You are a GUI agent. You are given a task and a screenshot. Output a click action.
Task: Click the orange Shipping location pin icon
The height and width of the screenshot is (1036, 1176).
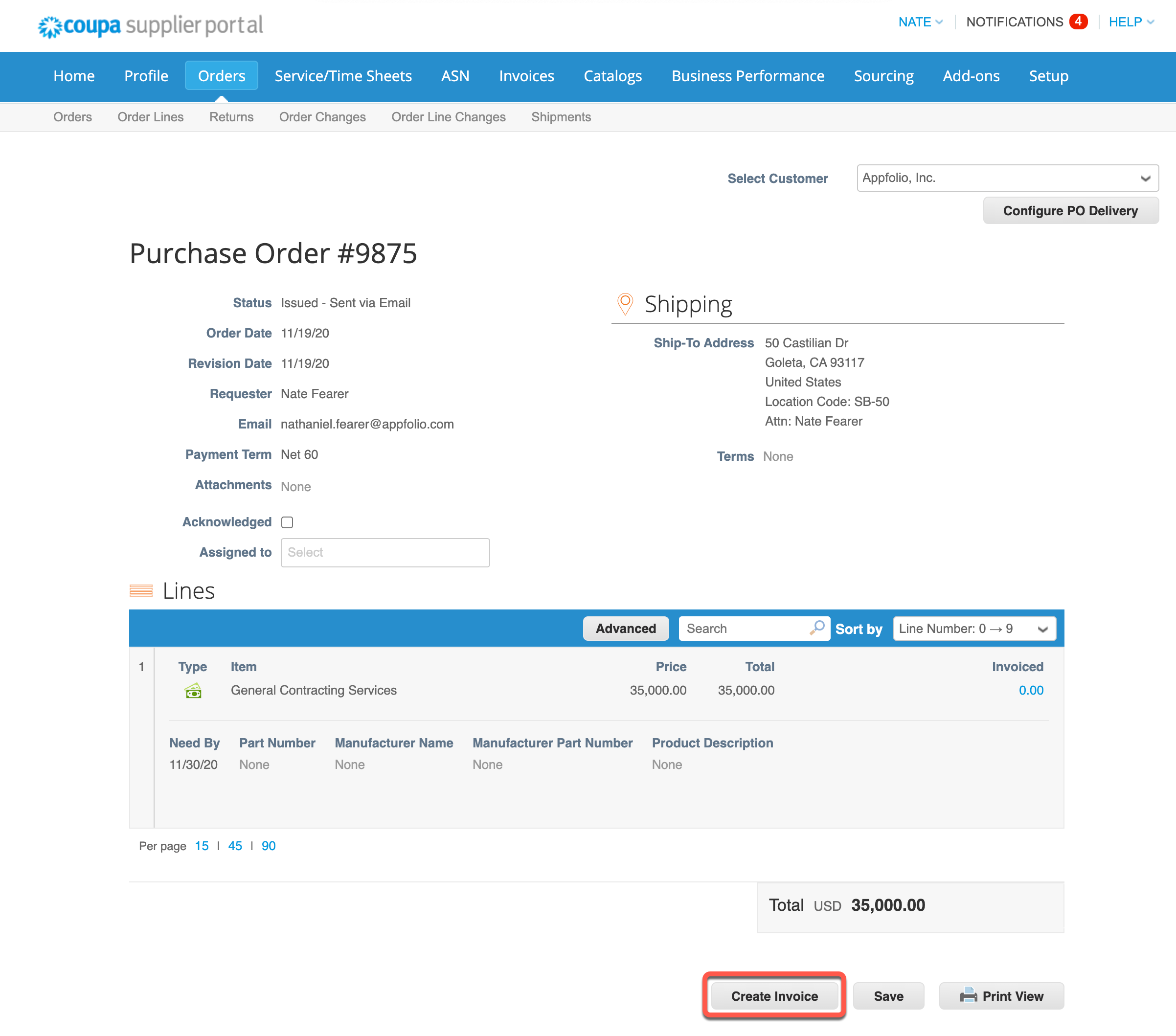click(x=625, y=304)
